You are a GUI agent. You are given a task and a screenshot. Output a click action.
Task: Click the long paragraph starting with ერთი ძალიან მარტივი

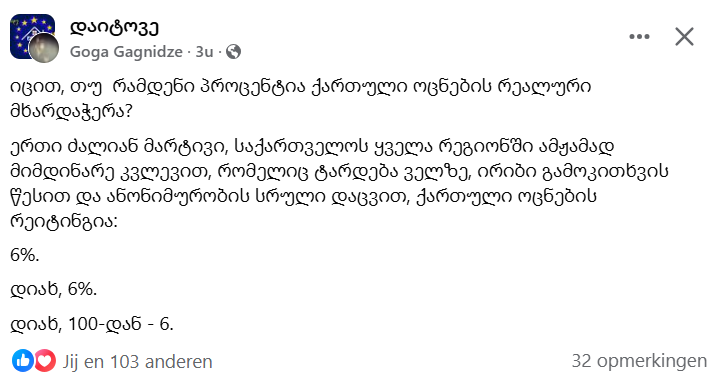point(339,184)
